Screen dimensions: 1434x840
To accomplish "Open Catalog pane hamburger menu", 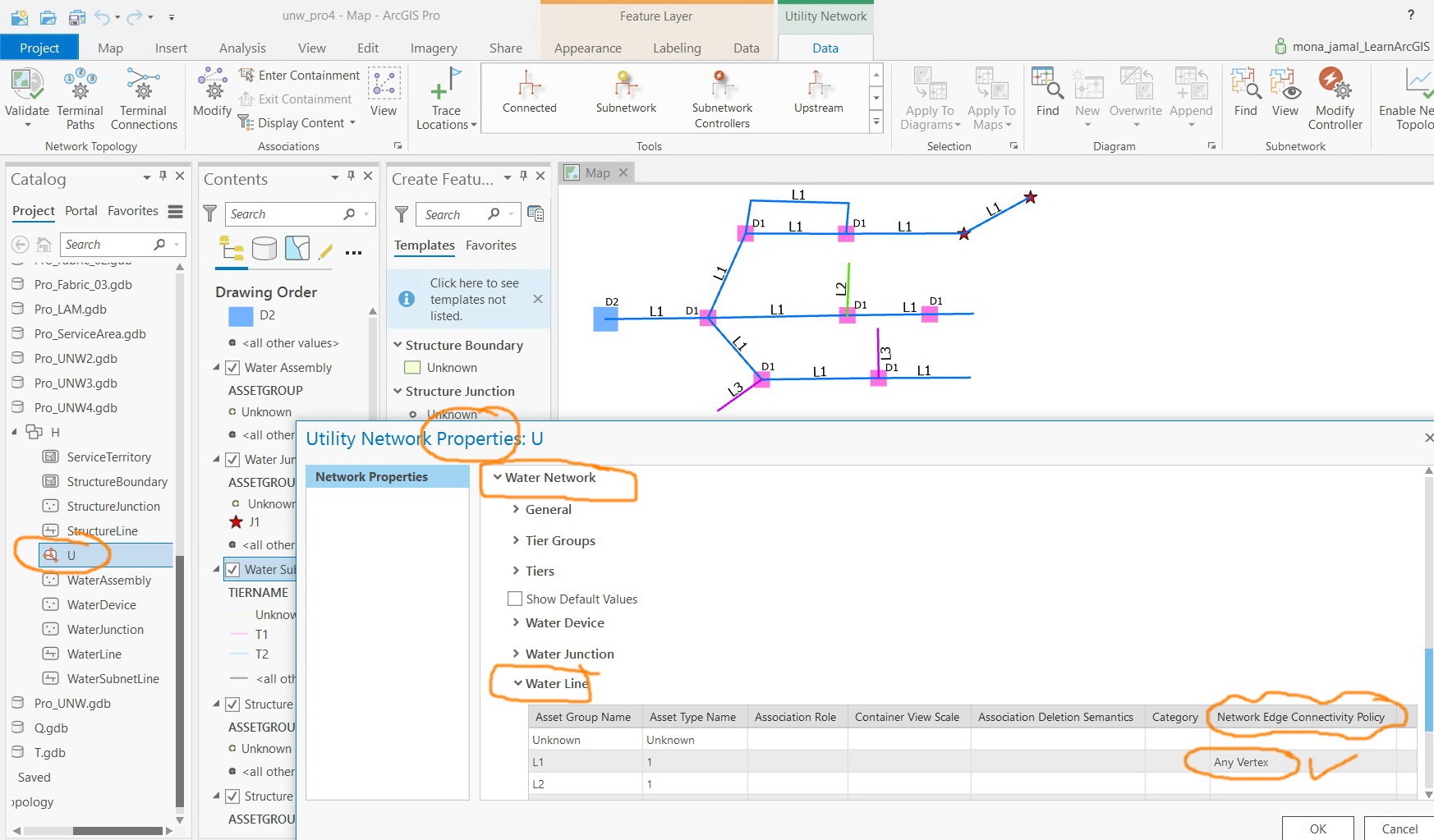I will point(175,211).
